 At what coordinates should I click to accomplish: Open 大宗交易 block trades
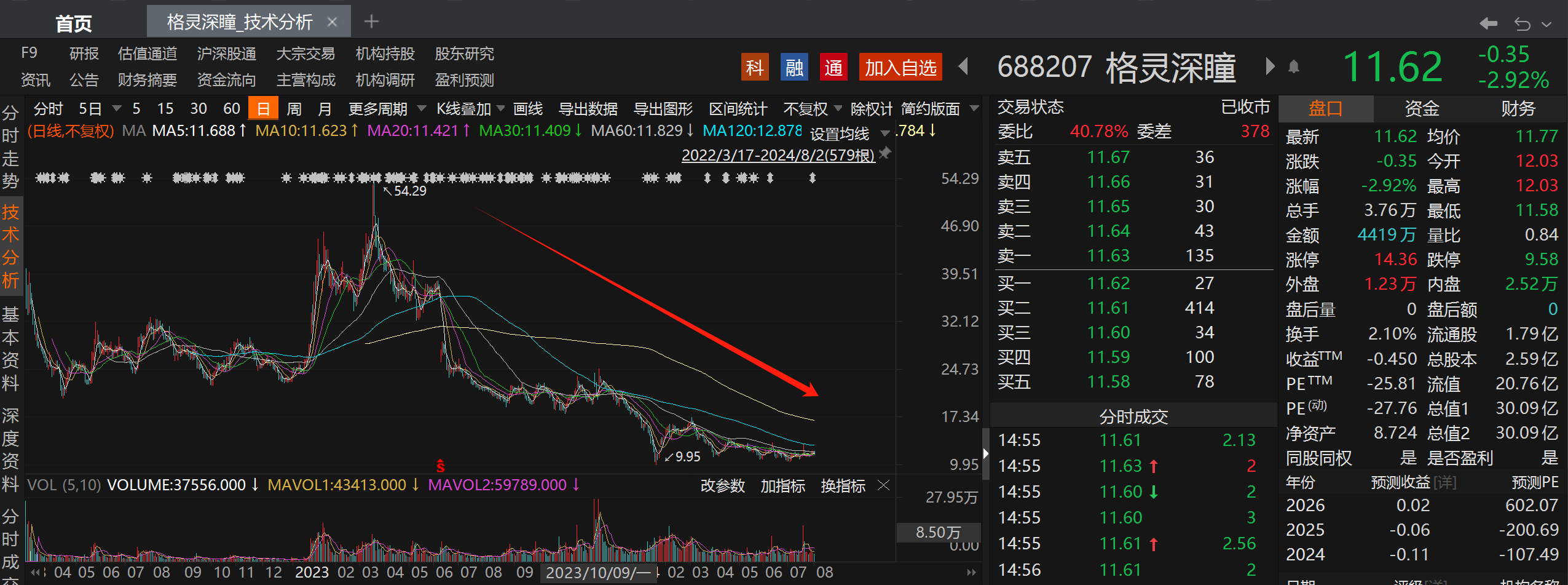tap(306, 54)
